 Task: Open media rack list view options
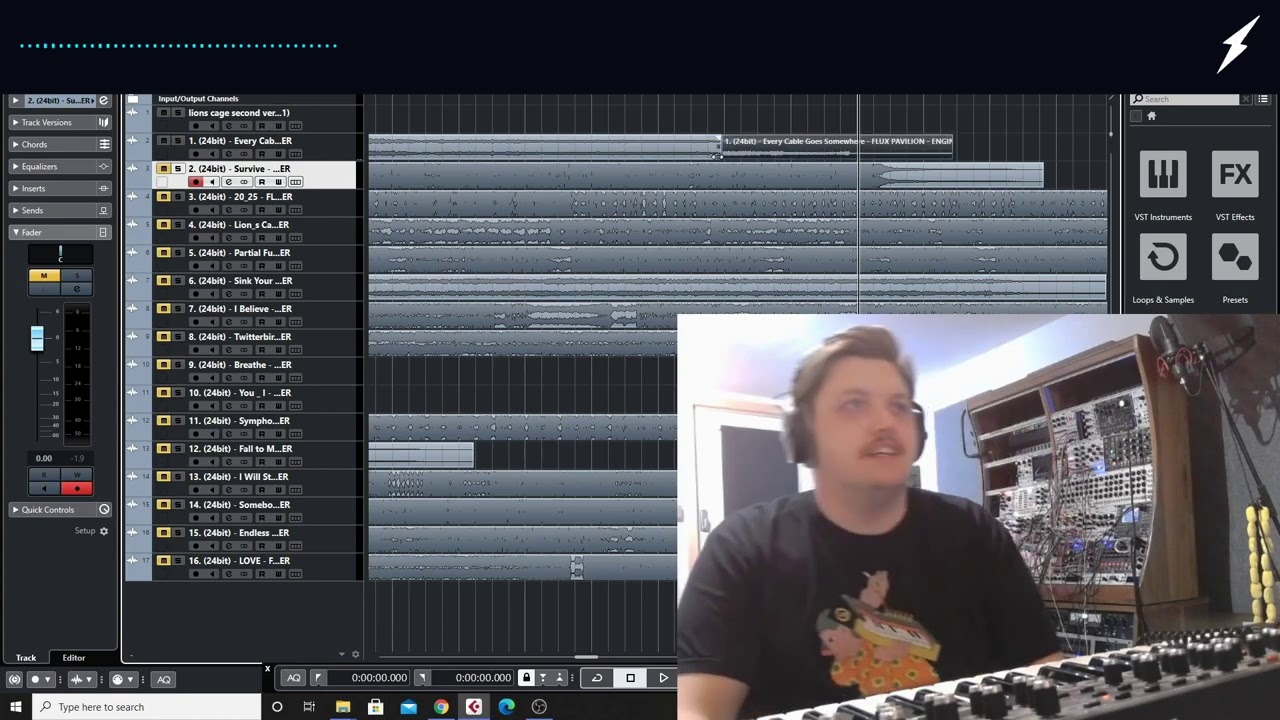click(1263, 99)
